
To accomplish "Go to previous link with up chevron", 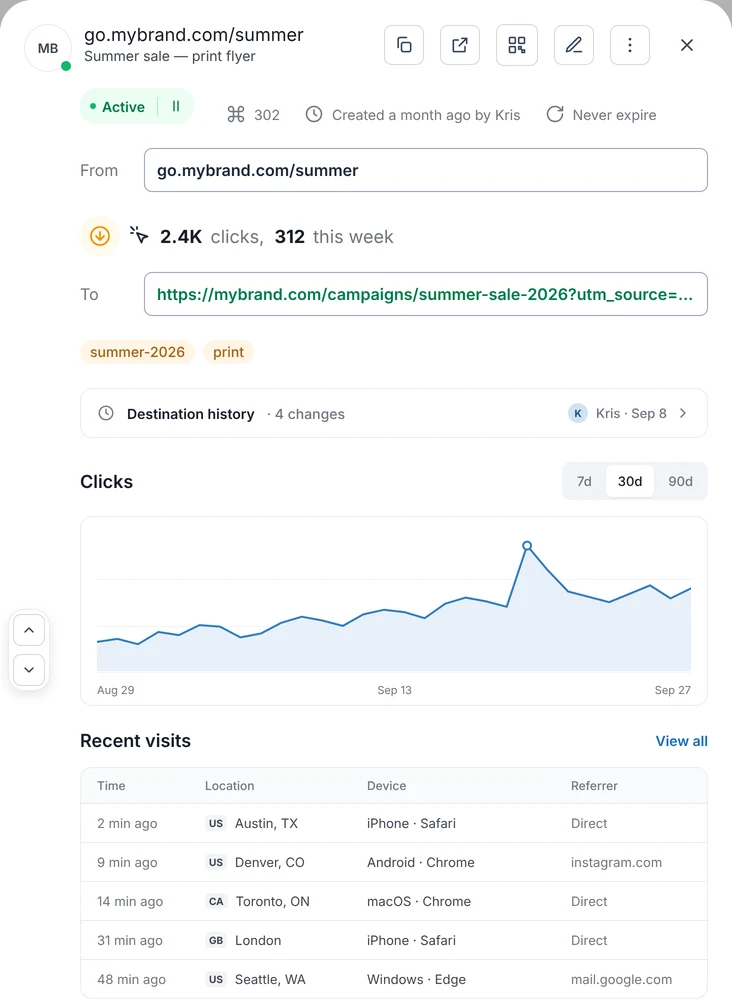I will pos(29,630).
